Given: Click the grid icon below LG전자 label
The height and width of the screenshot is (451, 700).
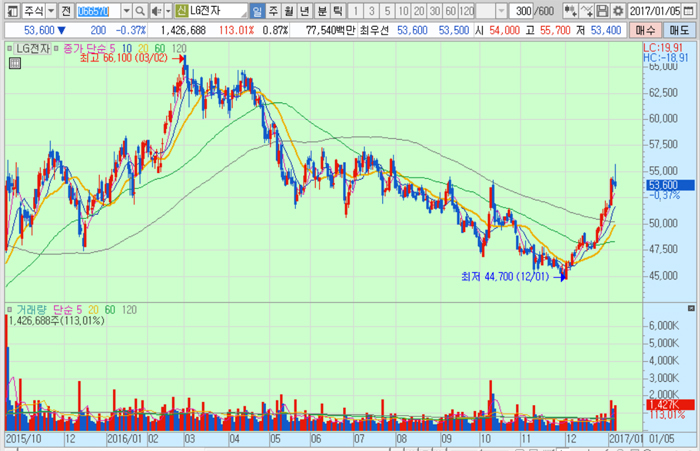Looking at the screenshot, I should click(x=15, y=62).
